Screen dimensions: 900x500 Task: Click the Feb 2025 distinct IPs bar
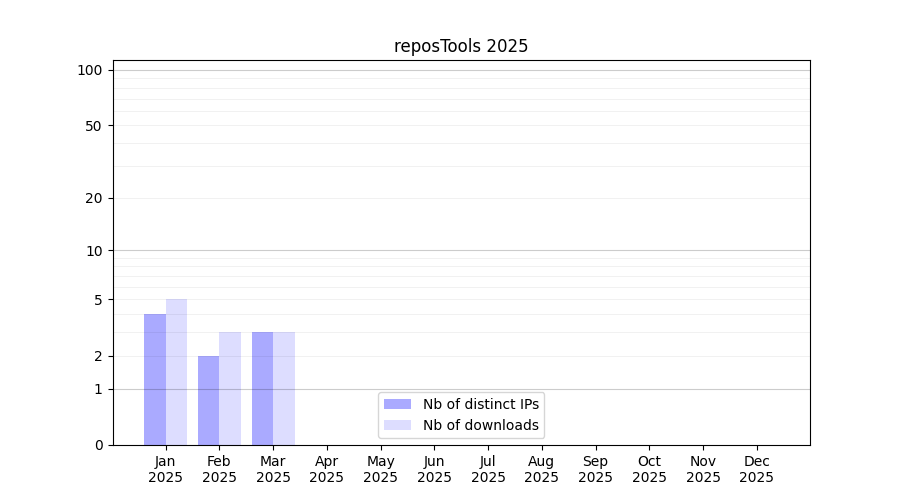click(x=208, y=400)
